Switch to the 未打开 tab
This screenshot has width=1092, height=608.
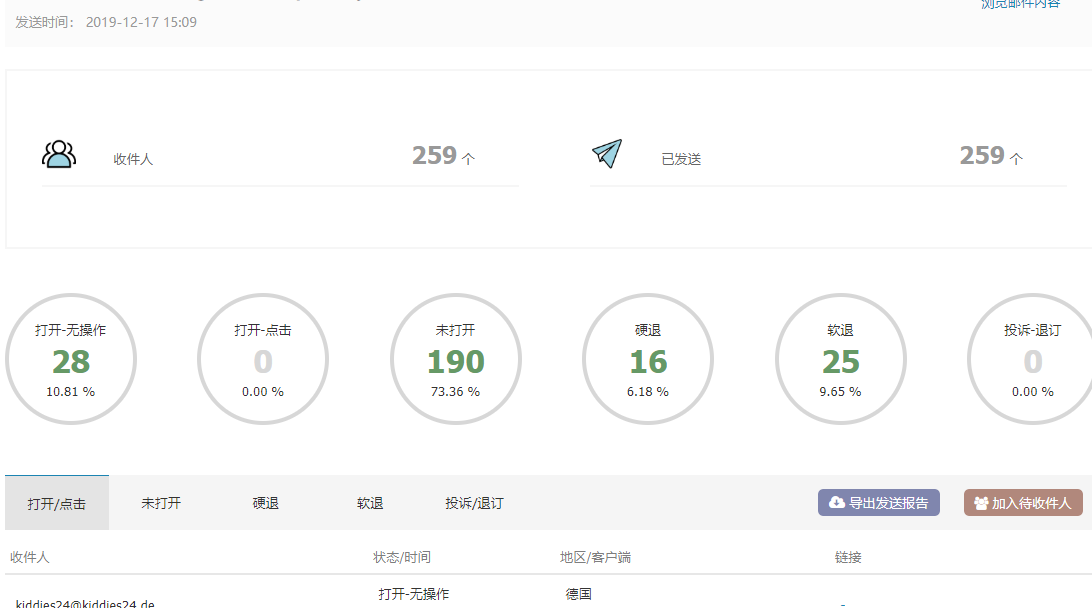161,503
